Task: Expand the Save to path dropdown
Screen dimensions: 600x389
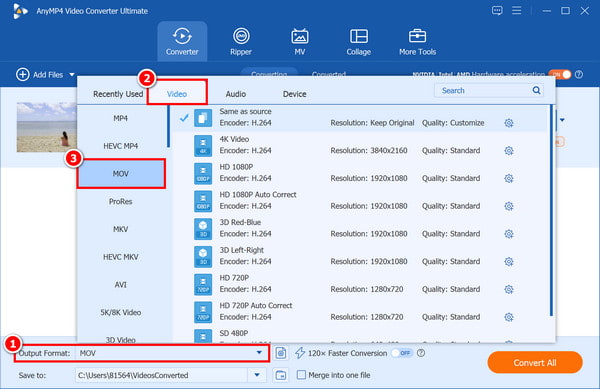Action: tap(257, 375)
